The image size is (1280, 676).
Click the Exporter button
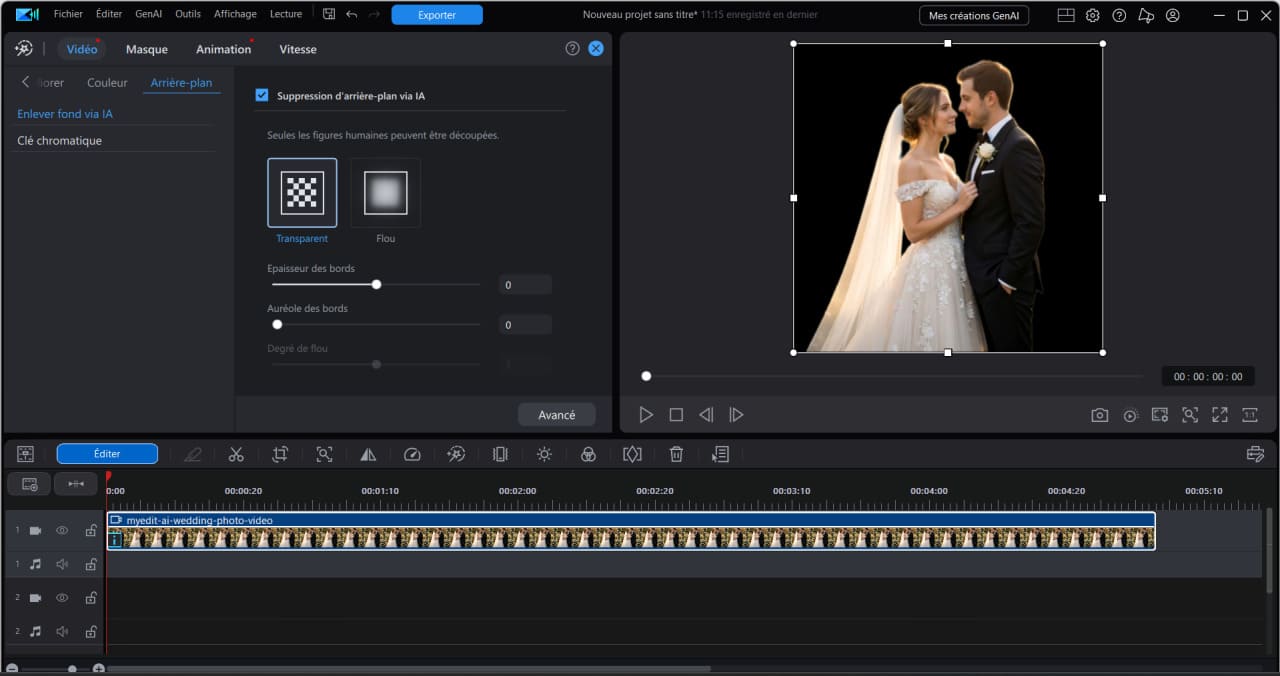437,15
